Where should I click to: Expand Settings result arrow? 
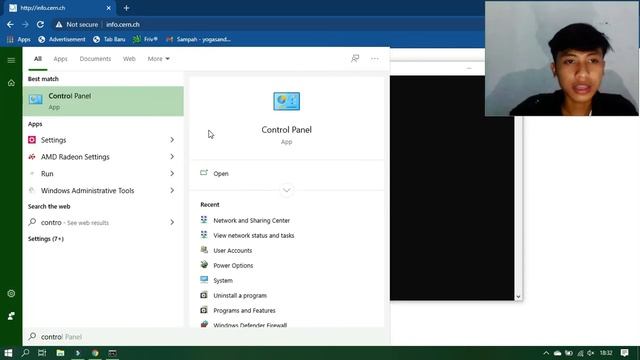pos(172,140)
